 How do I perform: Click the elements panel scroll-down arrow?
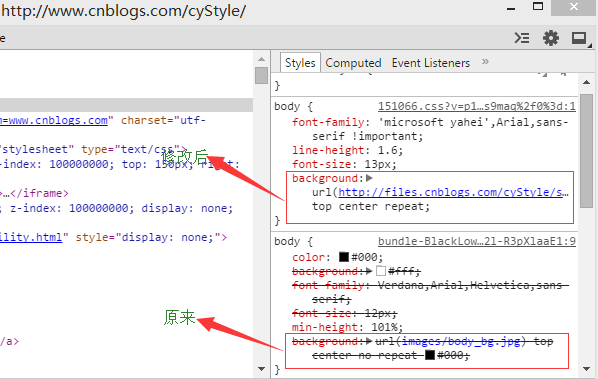pyautogui.click(x=261, y=369)
